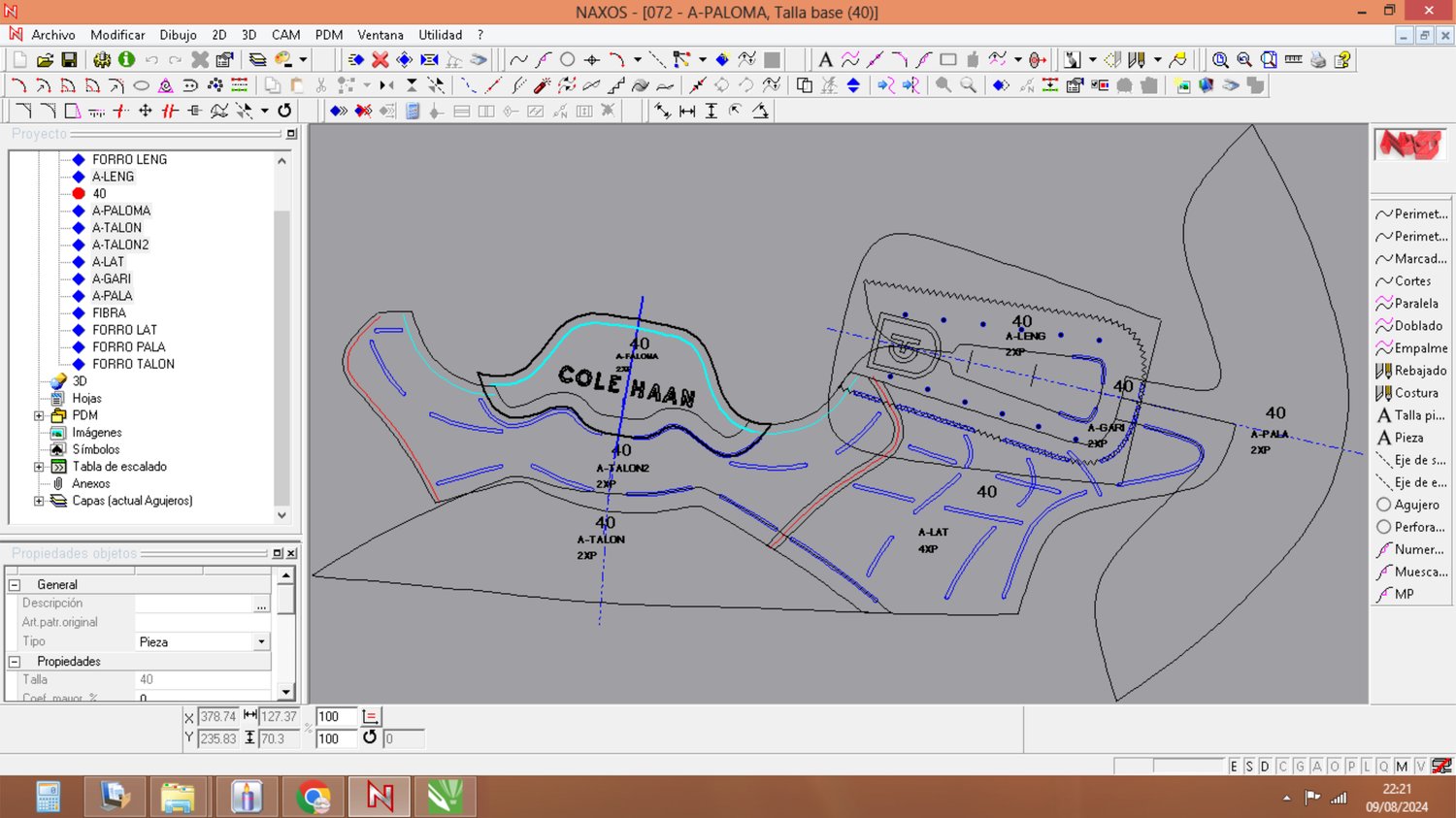Click the crosshair point tool icon

point(592,60)
